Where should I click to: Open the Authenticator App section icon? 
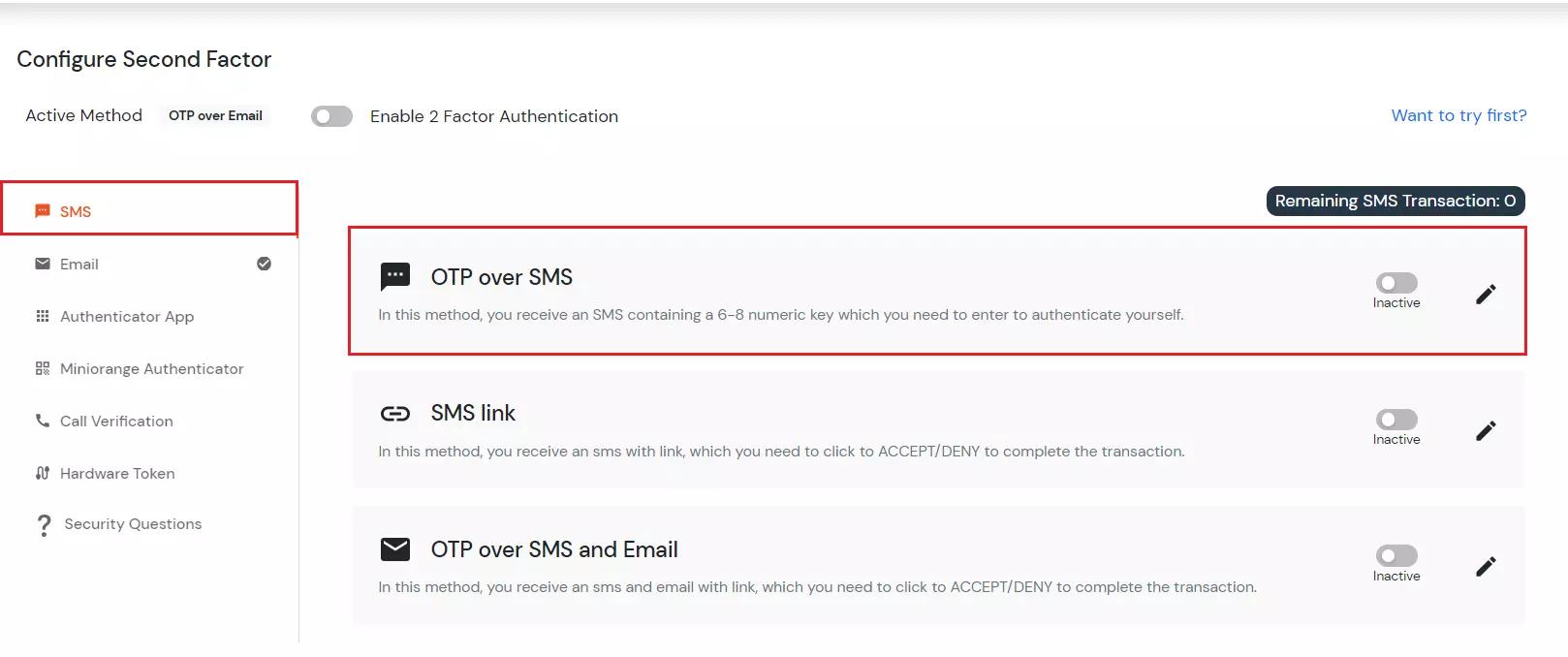click(42, 316)
